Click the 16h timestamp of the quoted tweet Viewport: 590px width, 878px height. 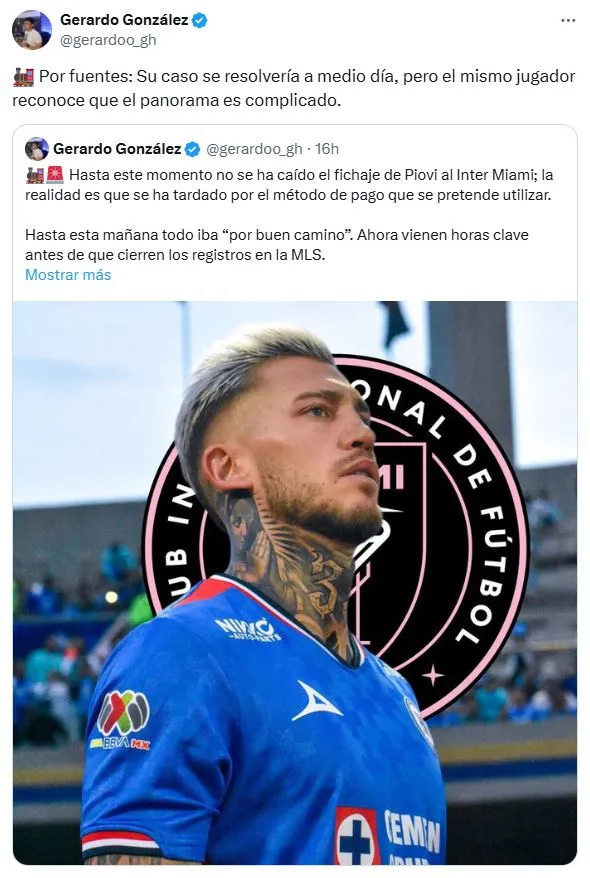pyautogui.click(x=327, y=149)
